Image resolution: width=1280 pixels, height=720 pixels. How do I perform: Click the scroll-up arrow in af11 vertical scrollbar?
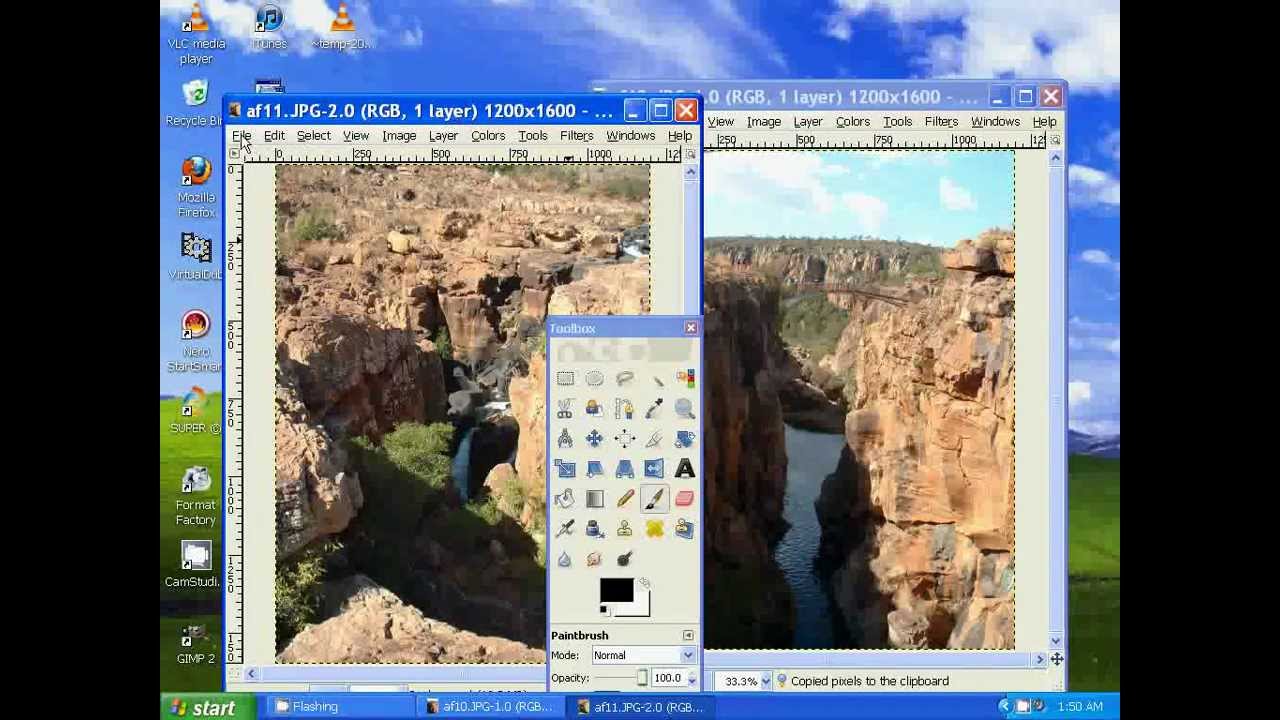pos(690,172)
